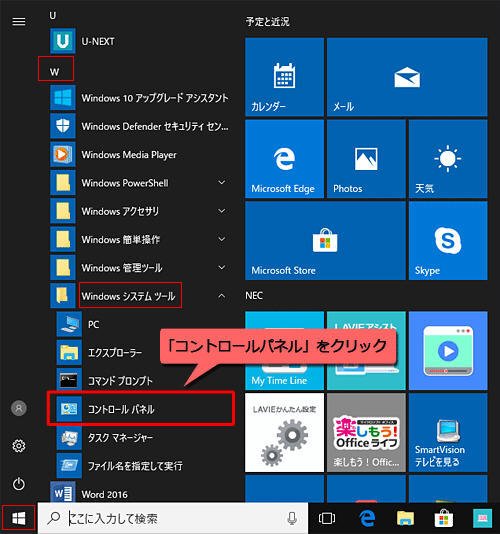Launch タスク マネージャー icon
The width and height of the screenshot is (500, 534).
coord(69,437)
